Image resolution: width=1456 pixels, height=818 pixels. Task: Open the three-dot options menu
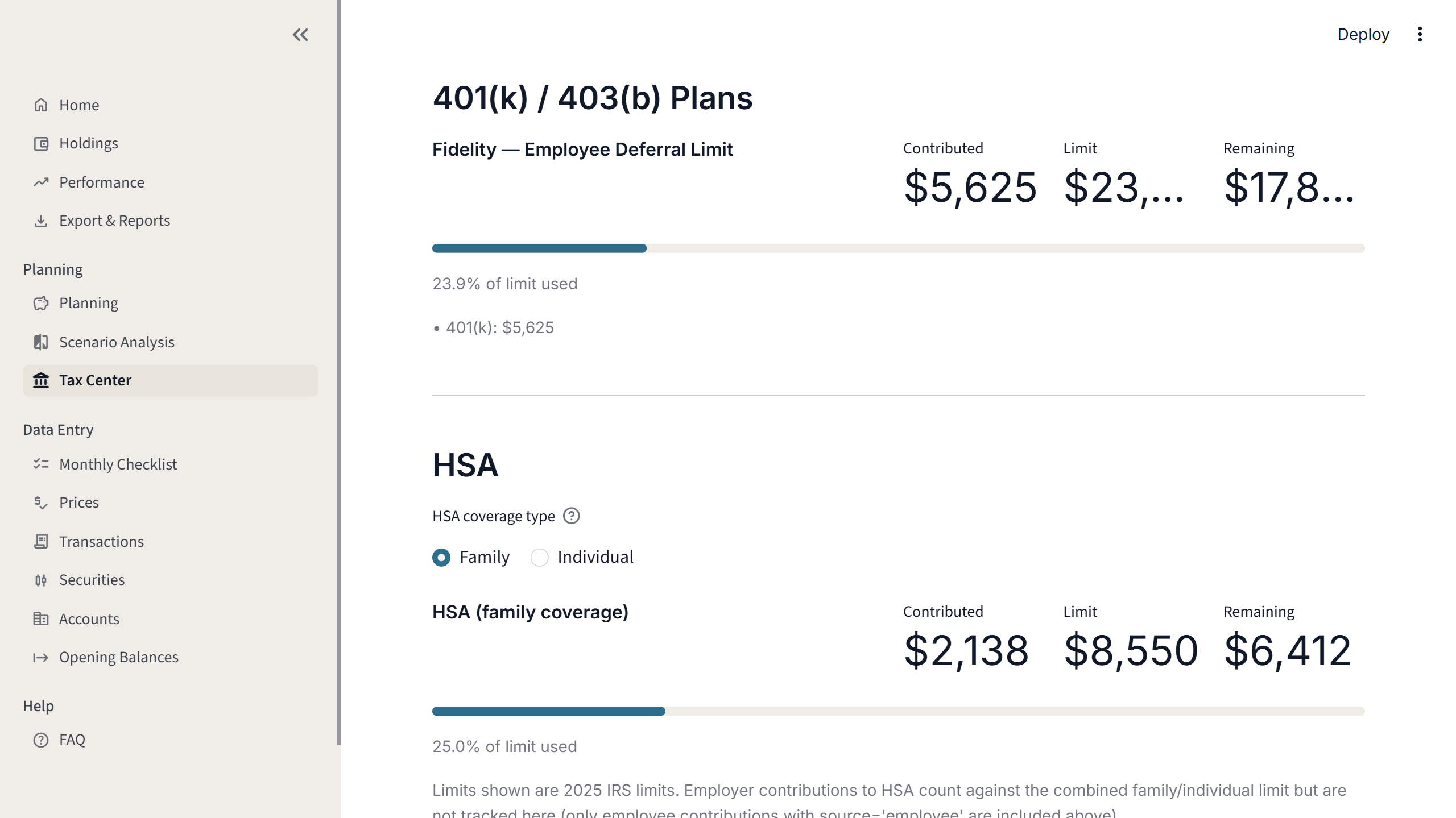[1420, 35]
